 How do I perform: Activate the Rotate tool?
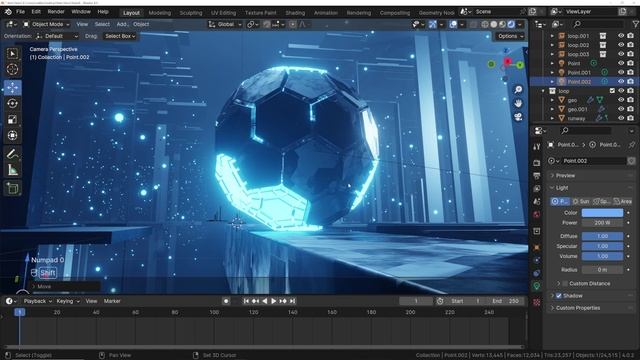12,104
